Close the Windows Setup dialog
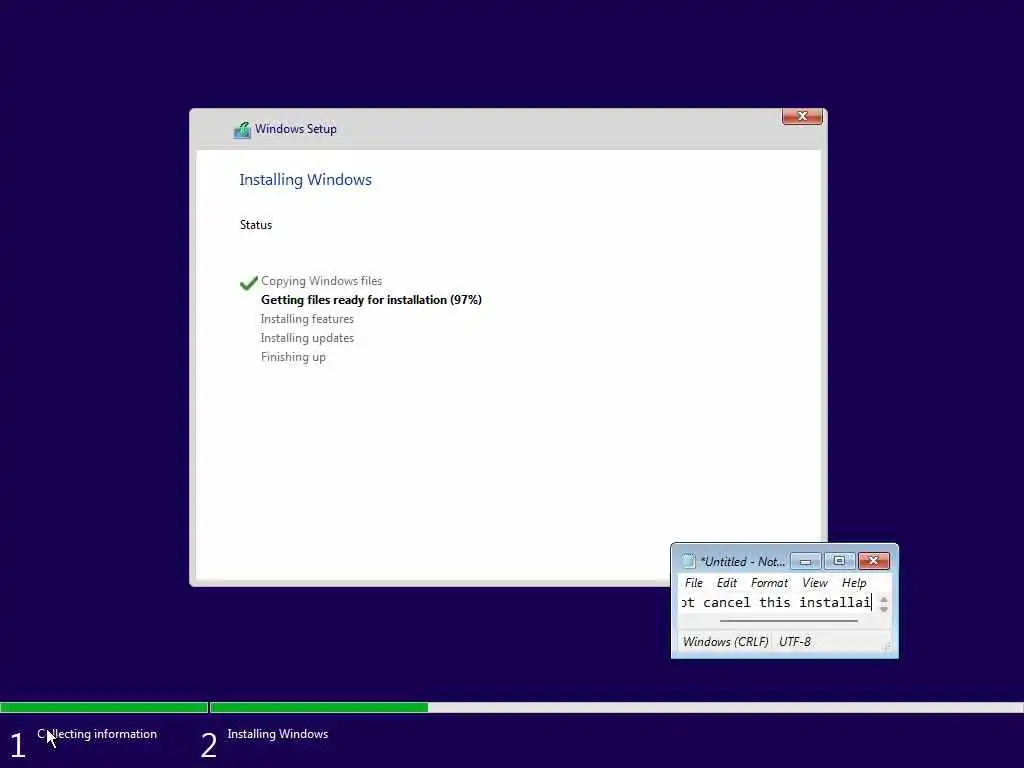Image resolution: width=1024 pixels, height=768 pixels. [x=802, y=116]
